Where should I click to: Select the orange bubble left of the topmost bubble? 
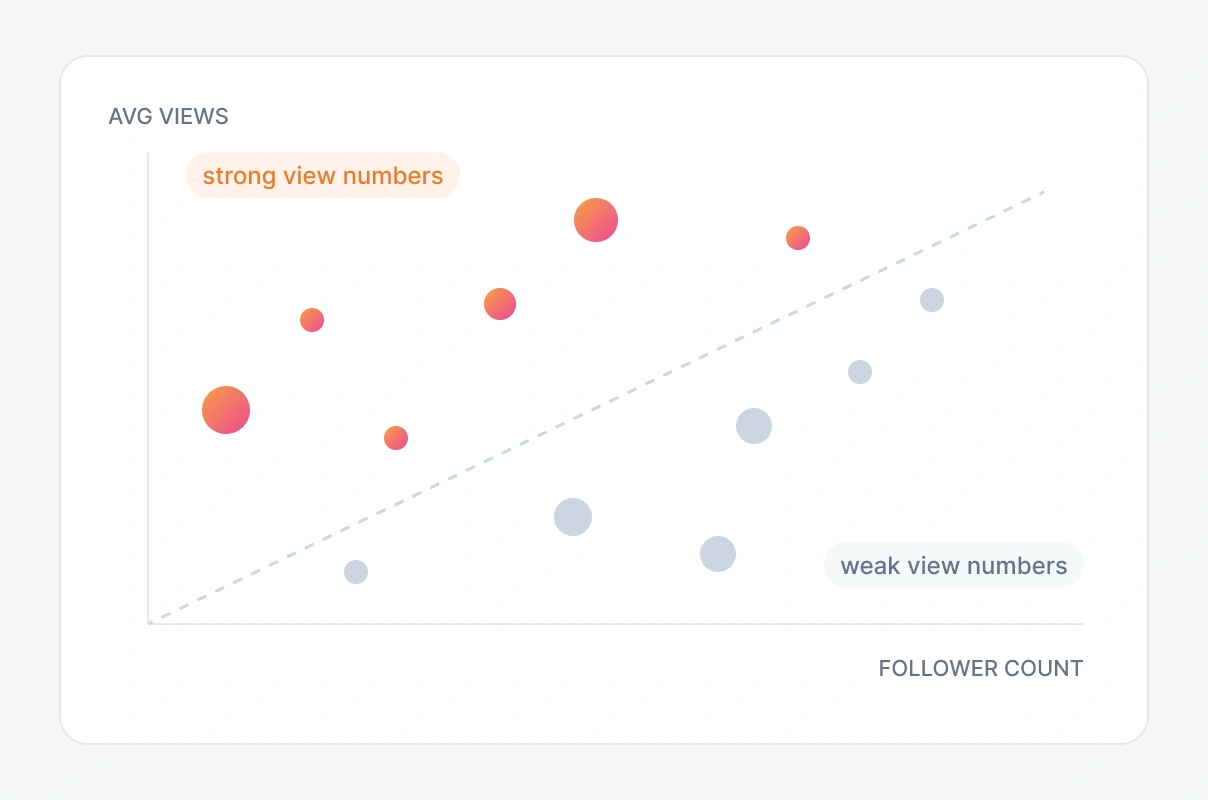[500, 304]
